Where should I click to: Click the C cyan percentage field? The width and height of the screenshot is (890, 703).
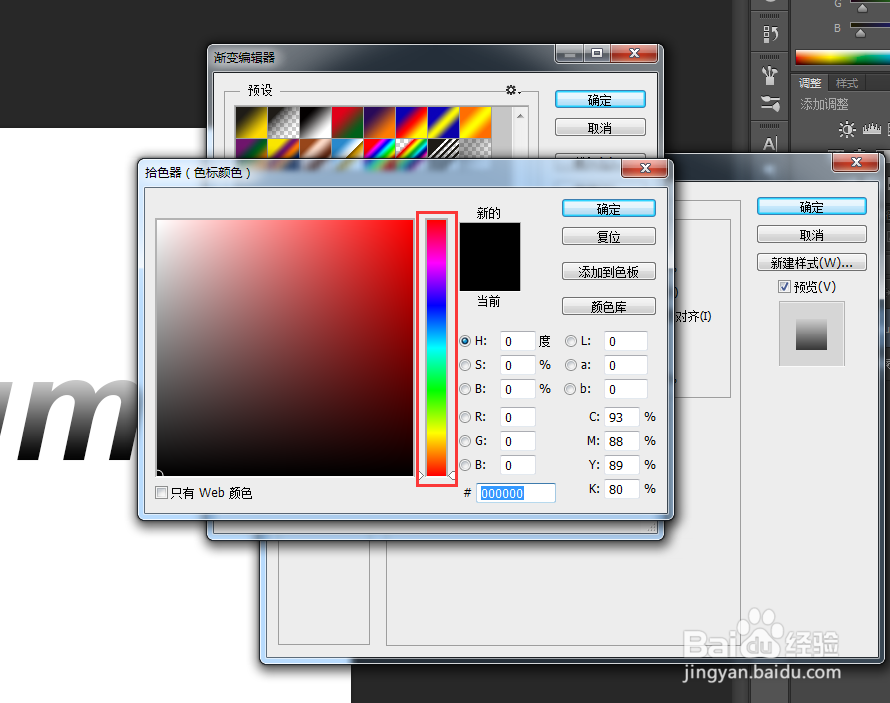tap(622, 417)
